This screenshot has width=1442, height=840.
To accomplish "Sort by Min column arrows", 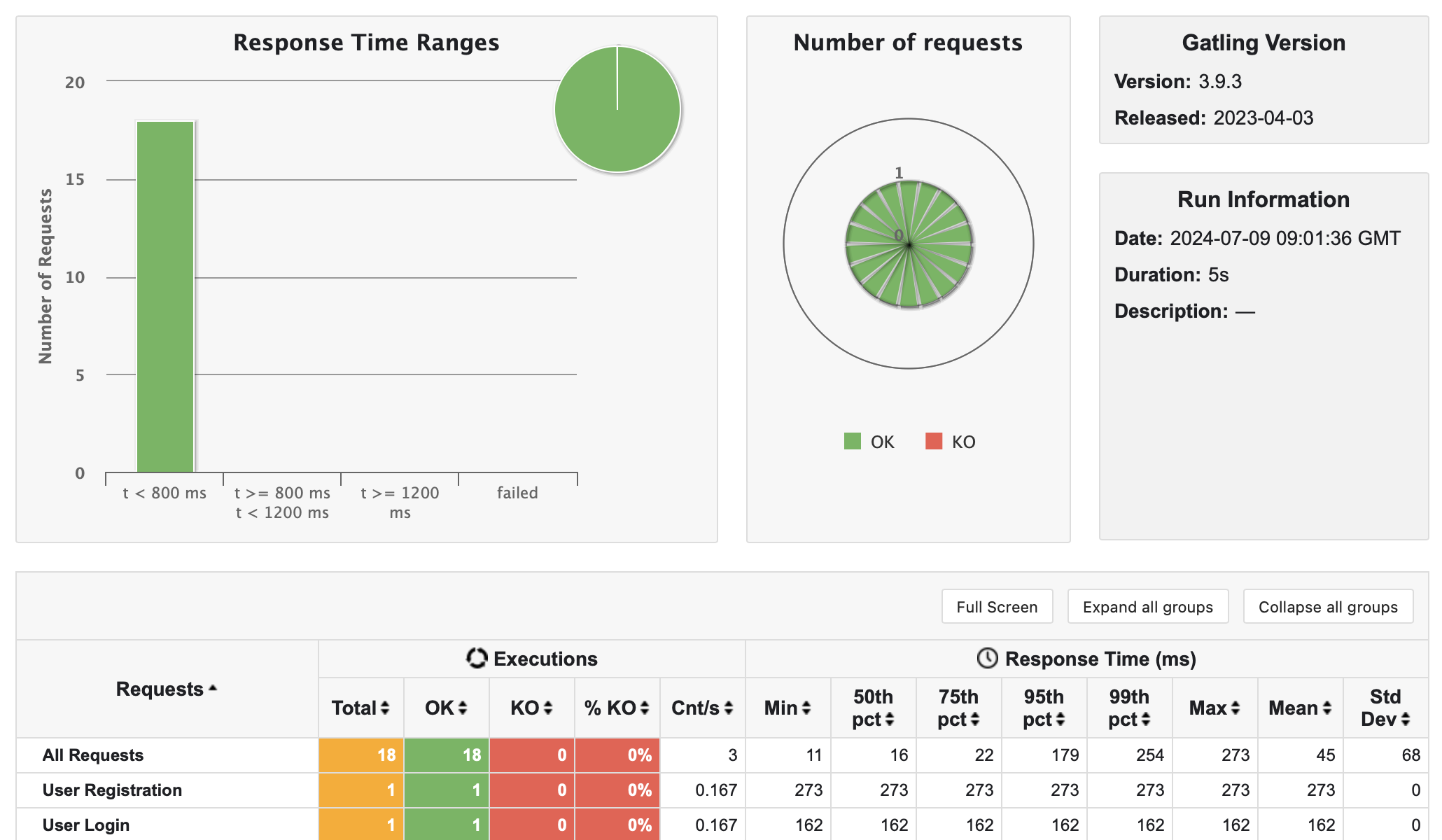I will 806,708.
